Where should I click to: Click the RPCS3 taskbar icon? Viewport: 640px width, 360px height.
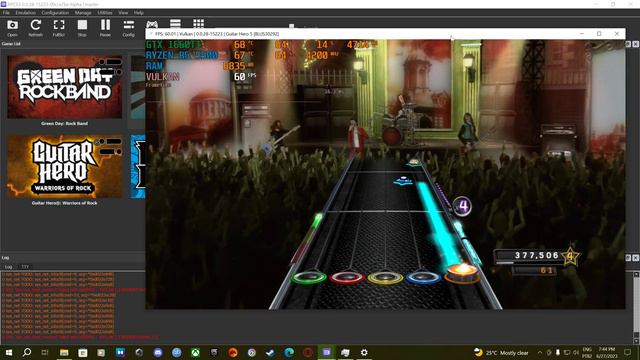click(x=327, y=352)
